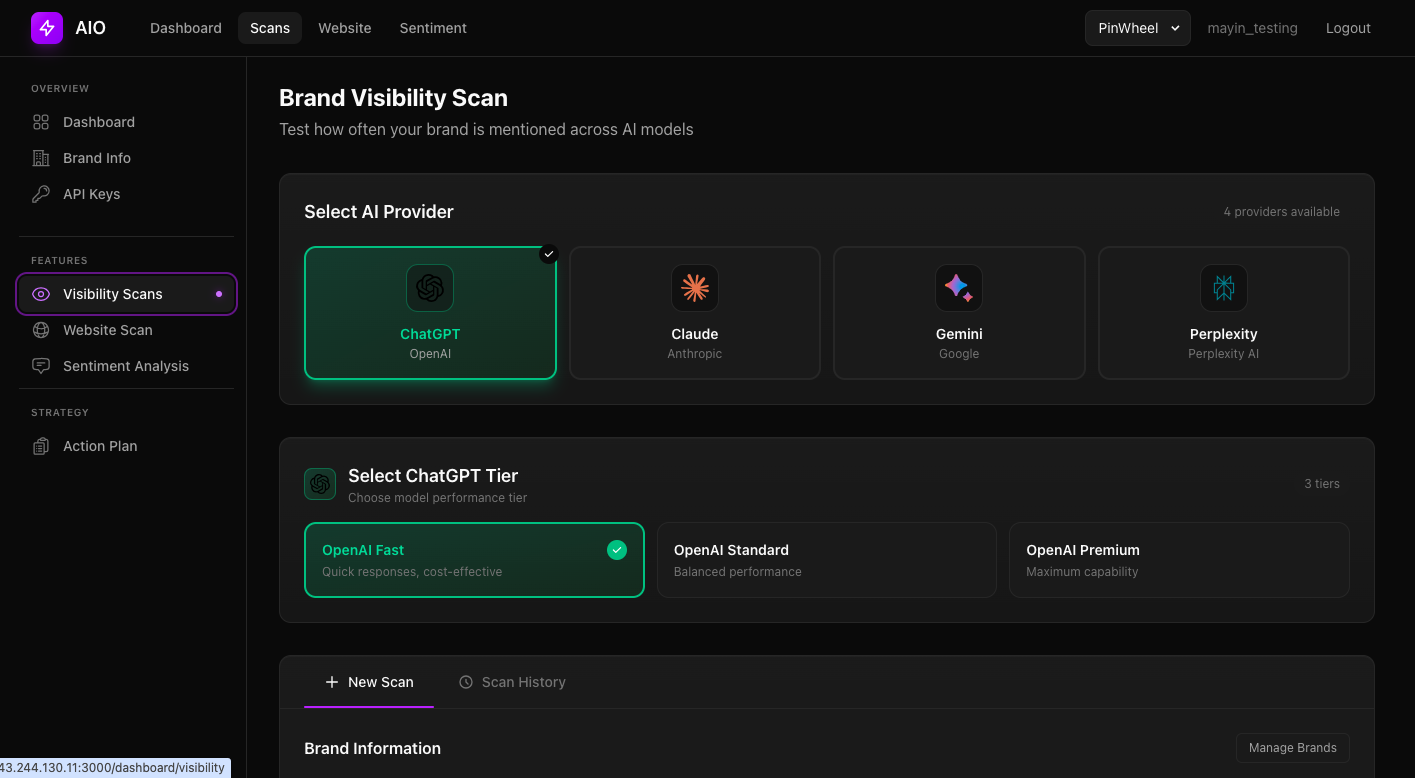Click the Manage Brands button
This screenshot has height=778, width=1415.
(x=1292, y=747)
